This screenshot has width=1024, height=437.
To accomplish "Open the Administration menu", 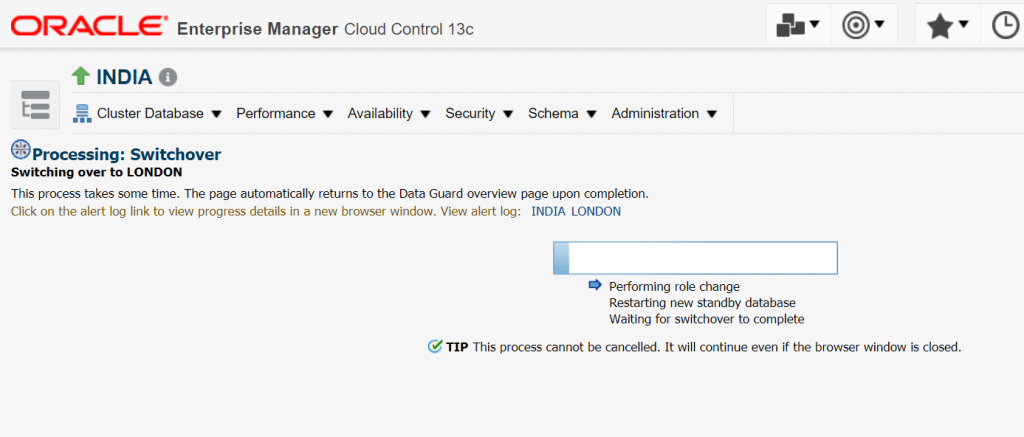I will 664,114.
